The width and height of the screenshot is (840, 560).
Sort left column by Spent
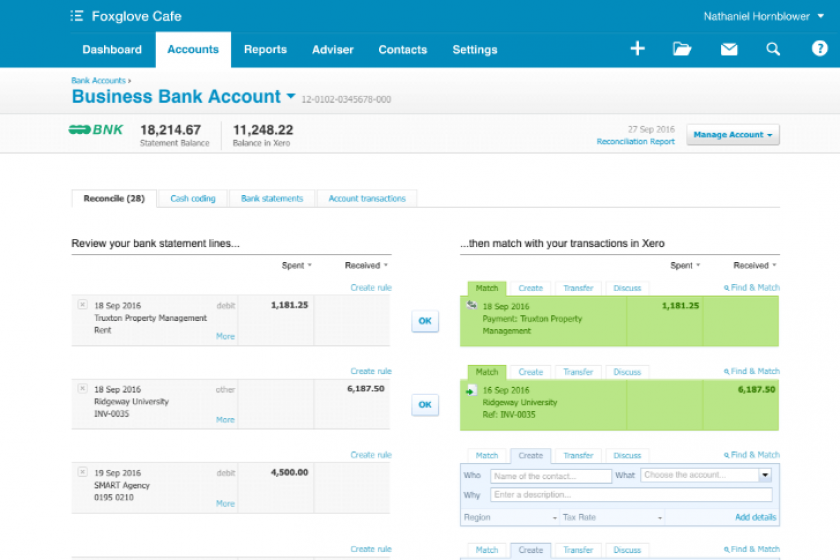pos(296,265)
